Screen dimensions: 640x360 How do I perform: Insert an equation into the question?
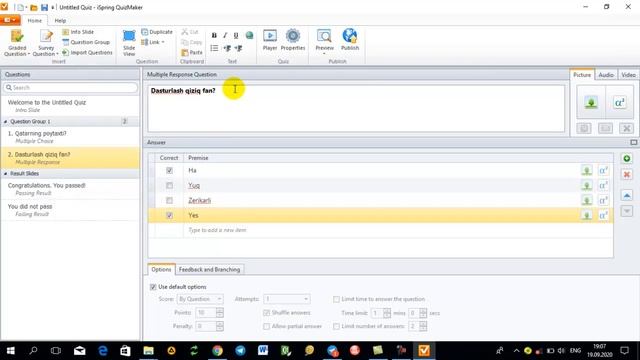coord(620,102)
